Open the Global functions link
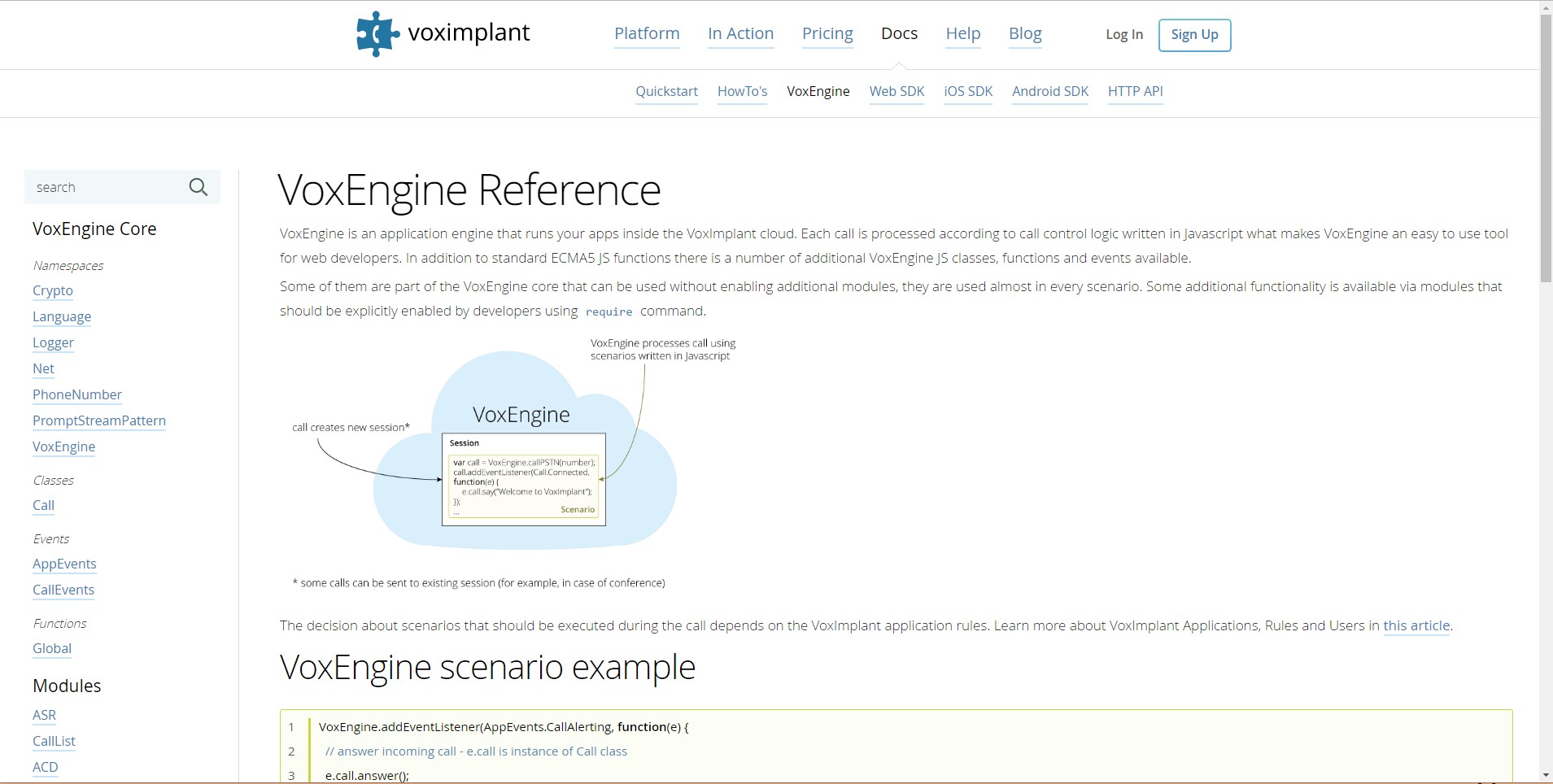This screenshot has width=1553, height=784. pos(52,648)
